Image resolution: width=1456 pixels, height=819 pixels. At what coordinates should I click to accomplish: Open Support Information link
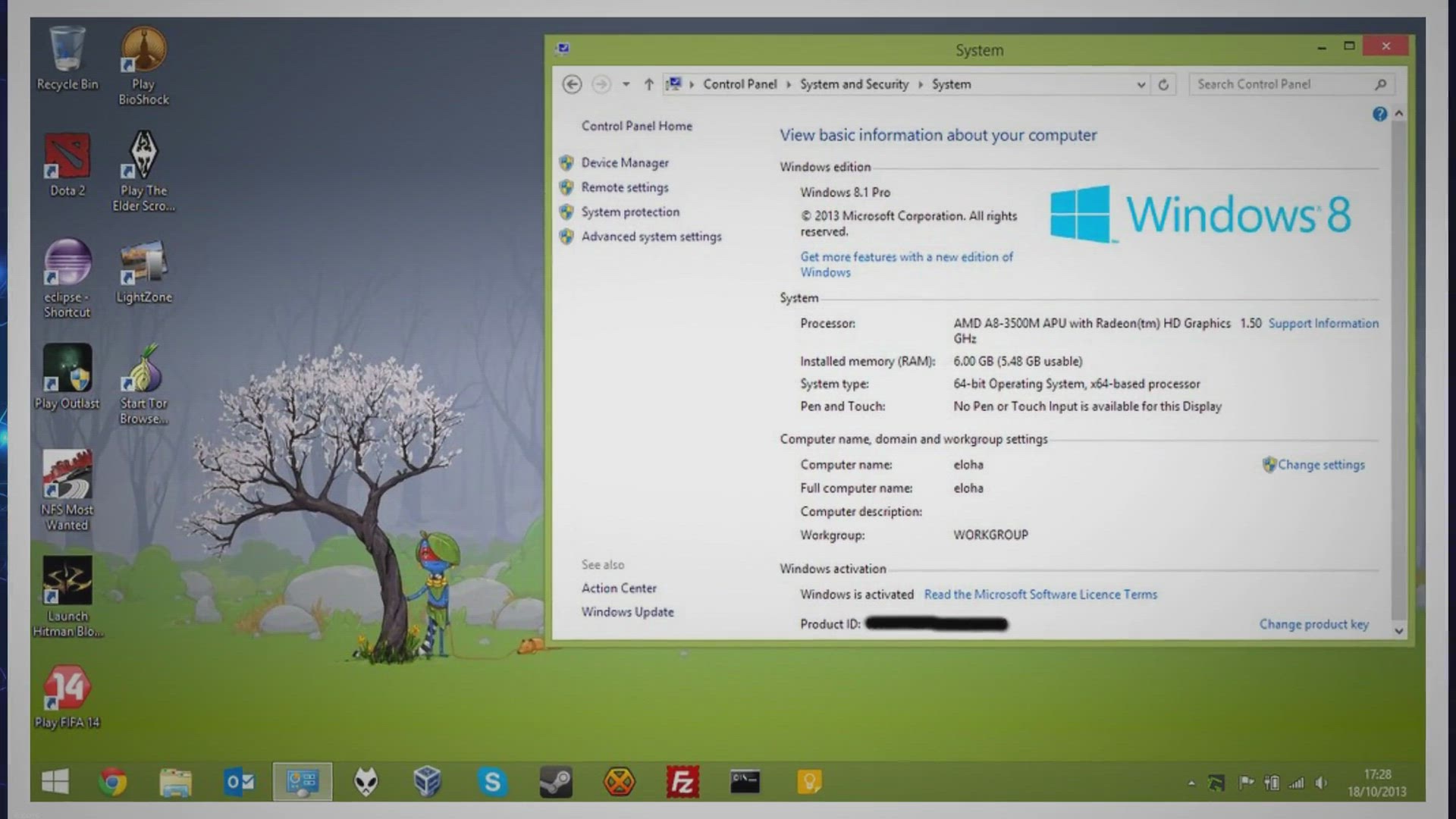[x=1323, y=323]
